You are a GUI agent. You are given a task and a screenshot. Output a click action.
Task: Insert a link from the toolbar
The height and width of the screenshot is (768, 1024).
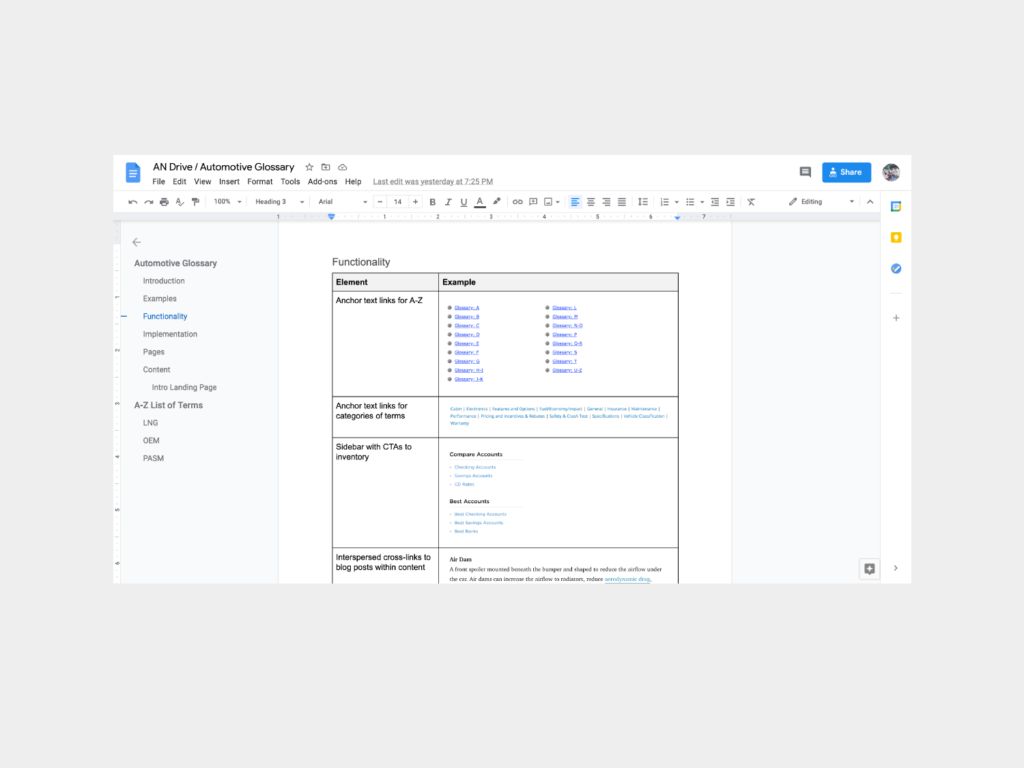(517, 202)
